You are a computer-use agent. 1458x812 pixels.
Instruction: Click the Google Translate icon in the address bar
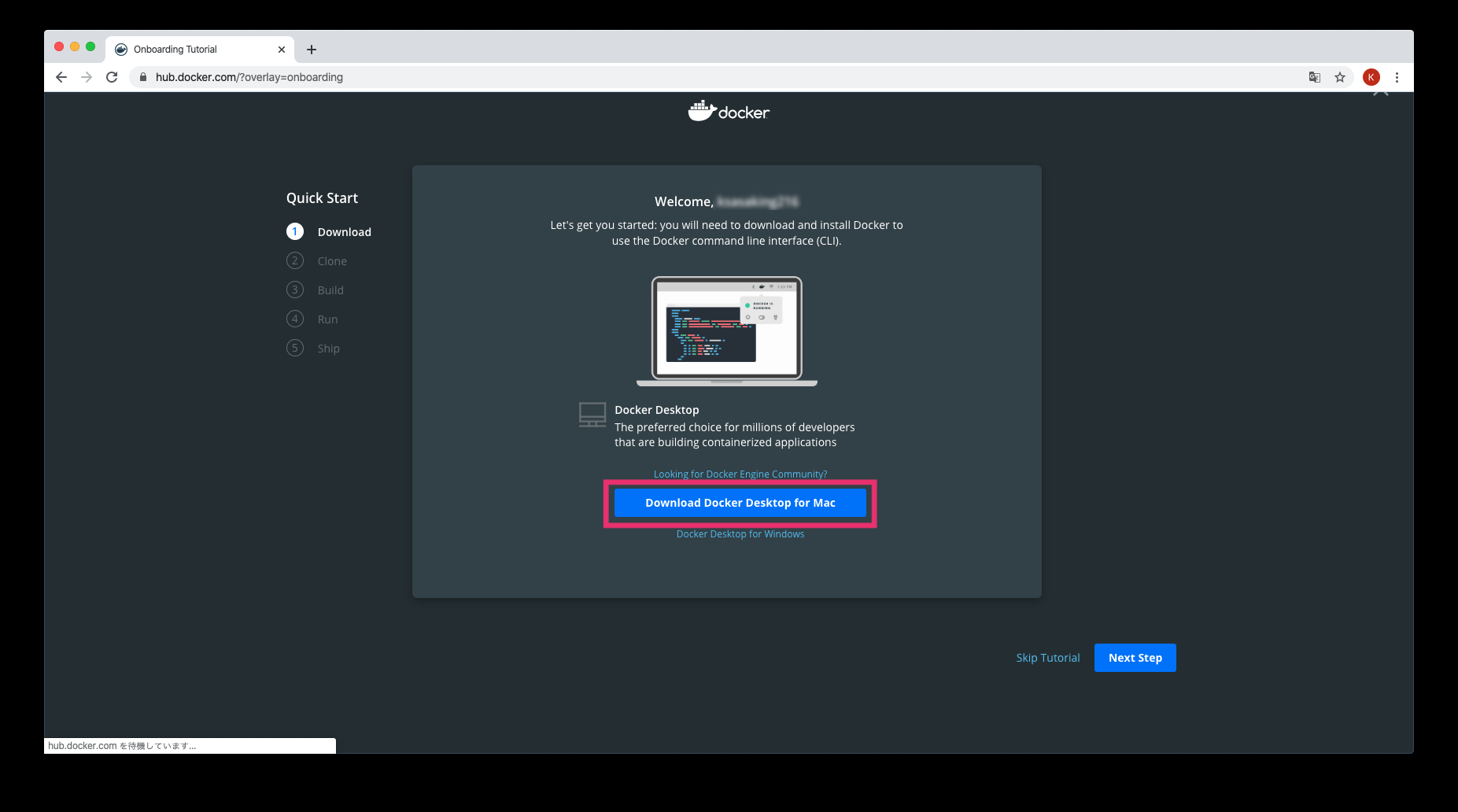(1314, 77)
